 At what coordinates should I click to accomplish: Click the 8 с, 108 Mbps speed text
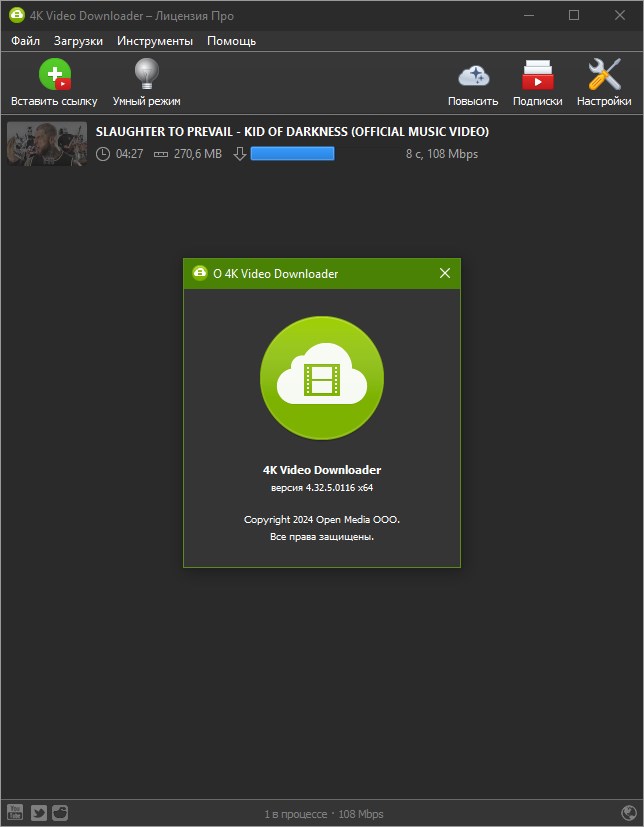441,154
